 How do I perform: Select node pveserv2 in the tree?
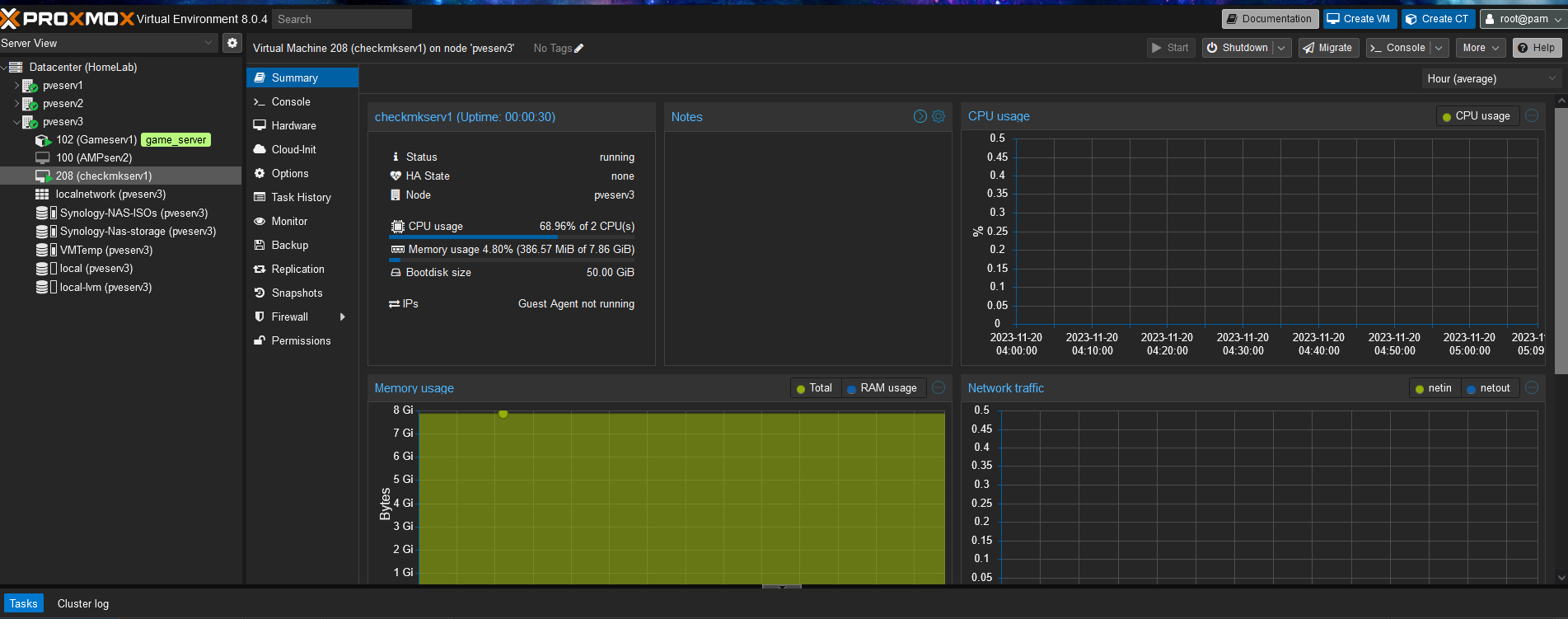63,103
